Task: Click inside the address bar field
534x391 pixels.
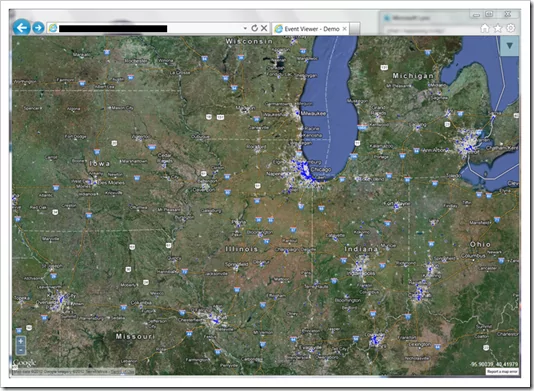Action: (150, 28)
